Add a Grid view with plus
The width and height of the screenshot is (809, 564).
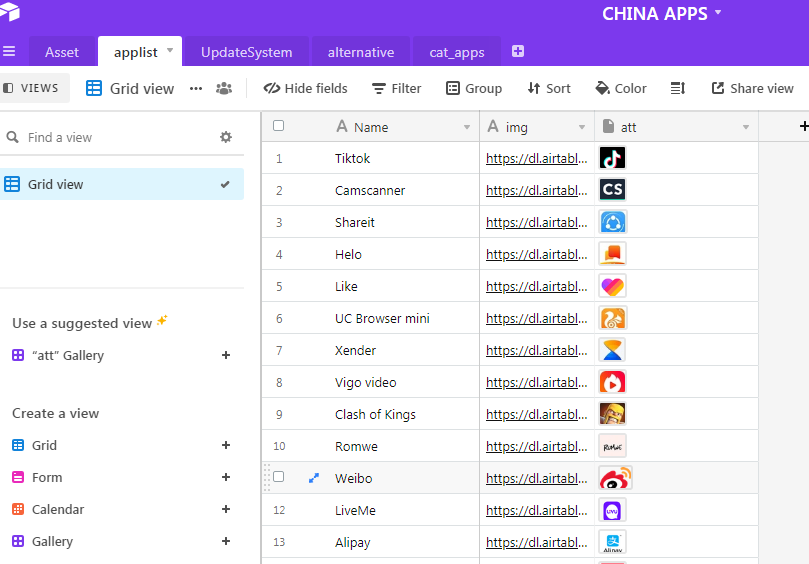coord(225,445)
